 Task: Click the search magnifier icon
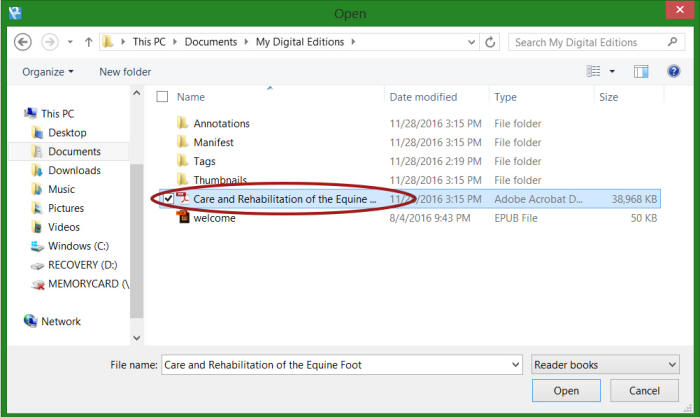(660, 42)
